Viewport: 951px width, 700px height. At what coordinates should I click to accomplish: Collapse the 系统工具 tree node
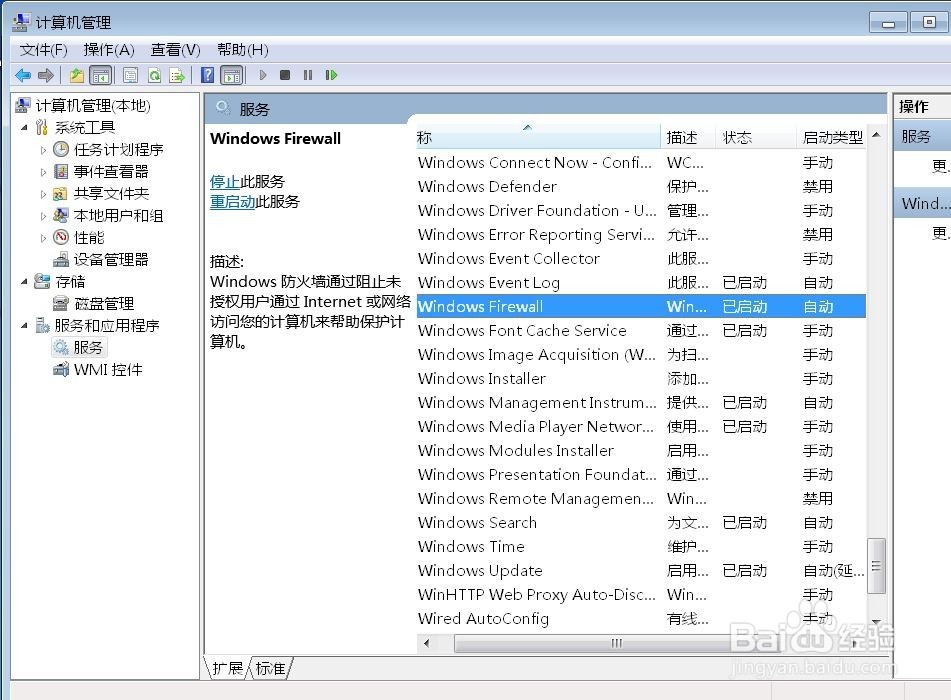[x=24, y=127]
